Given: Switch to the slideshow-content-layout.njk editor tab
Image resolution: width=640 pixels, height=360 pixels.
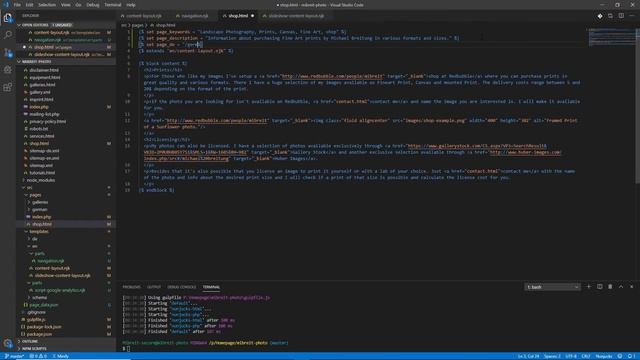Looking at the screenshot, I should click(296, 16).
